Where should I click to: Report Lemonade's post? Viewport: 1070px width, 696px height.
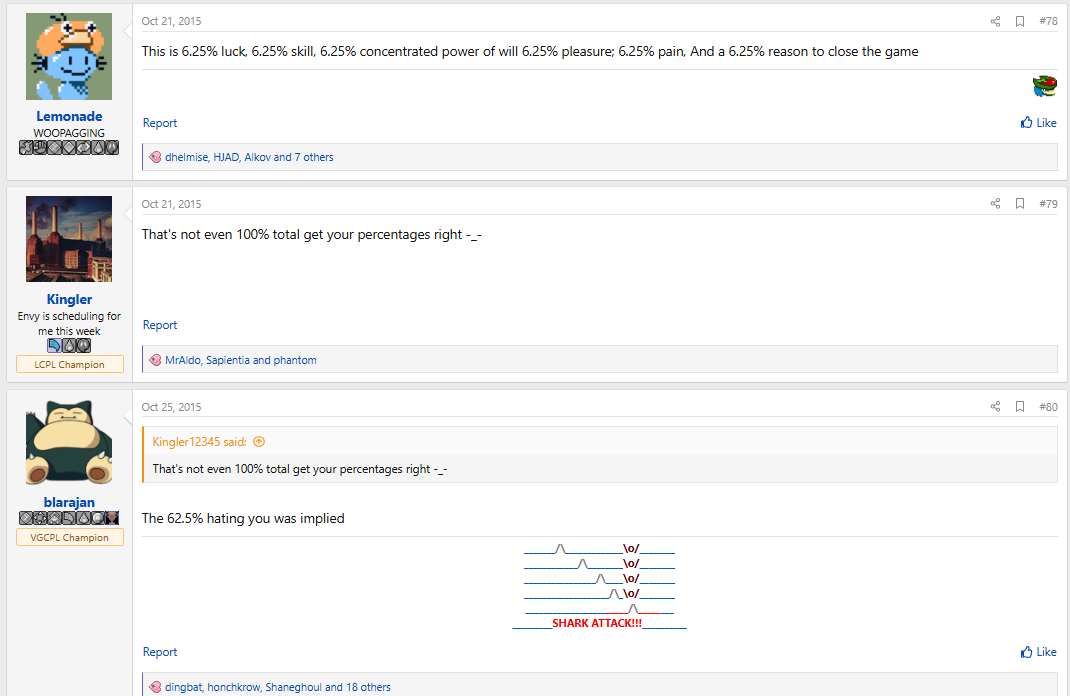point(160,123)
